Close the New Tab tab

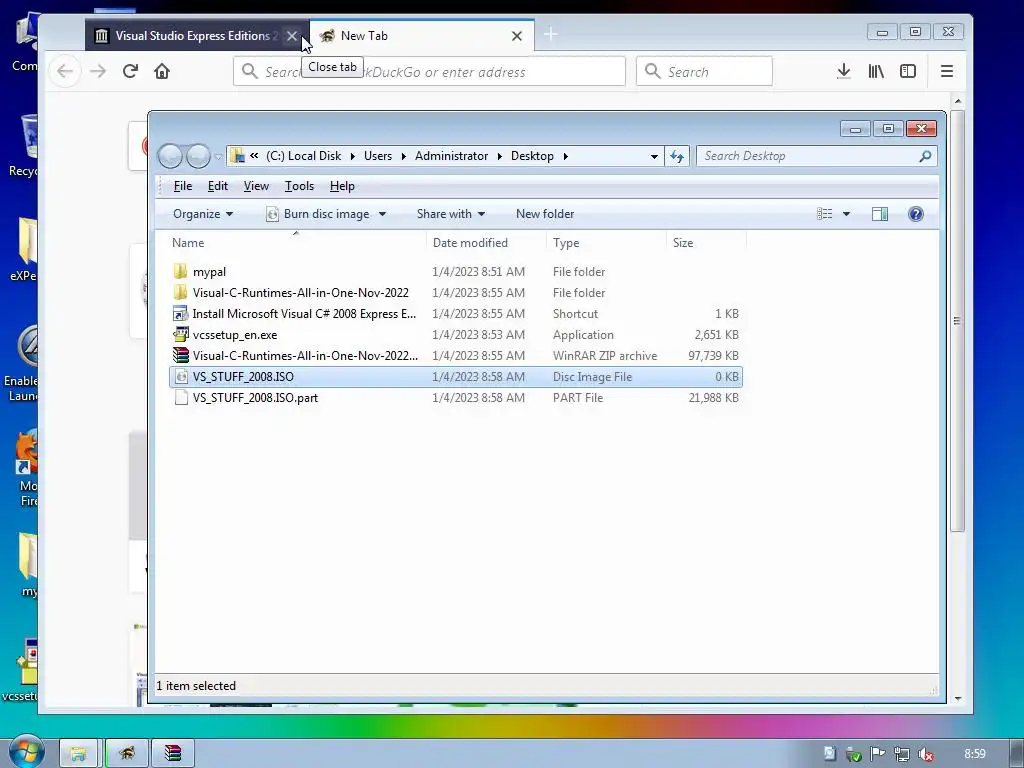(x=517, y=36)
